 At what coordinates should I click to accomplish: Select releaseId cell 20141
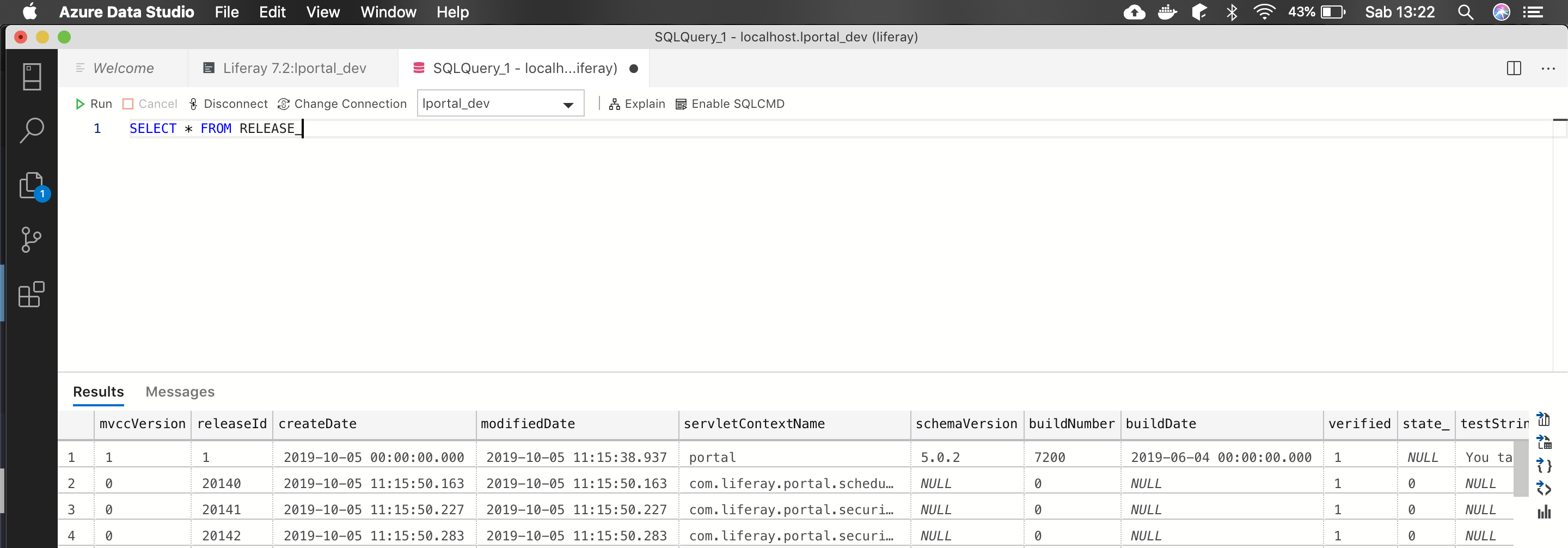coord(232,510)
